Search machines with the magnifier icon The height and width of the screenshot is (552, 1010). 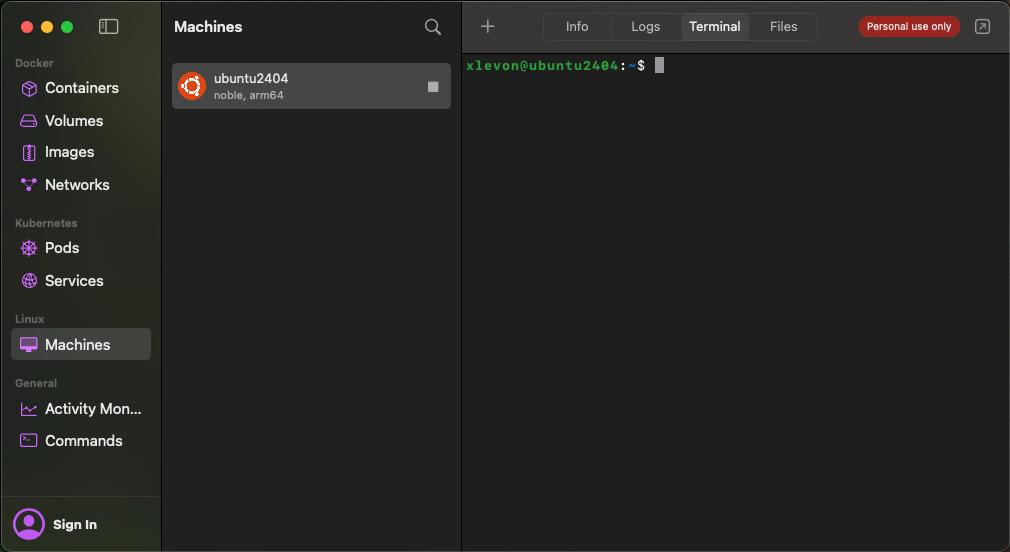[433, 27]
